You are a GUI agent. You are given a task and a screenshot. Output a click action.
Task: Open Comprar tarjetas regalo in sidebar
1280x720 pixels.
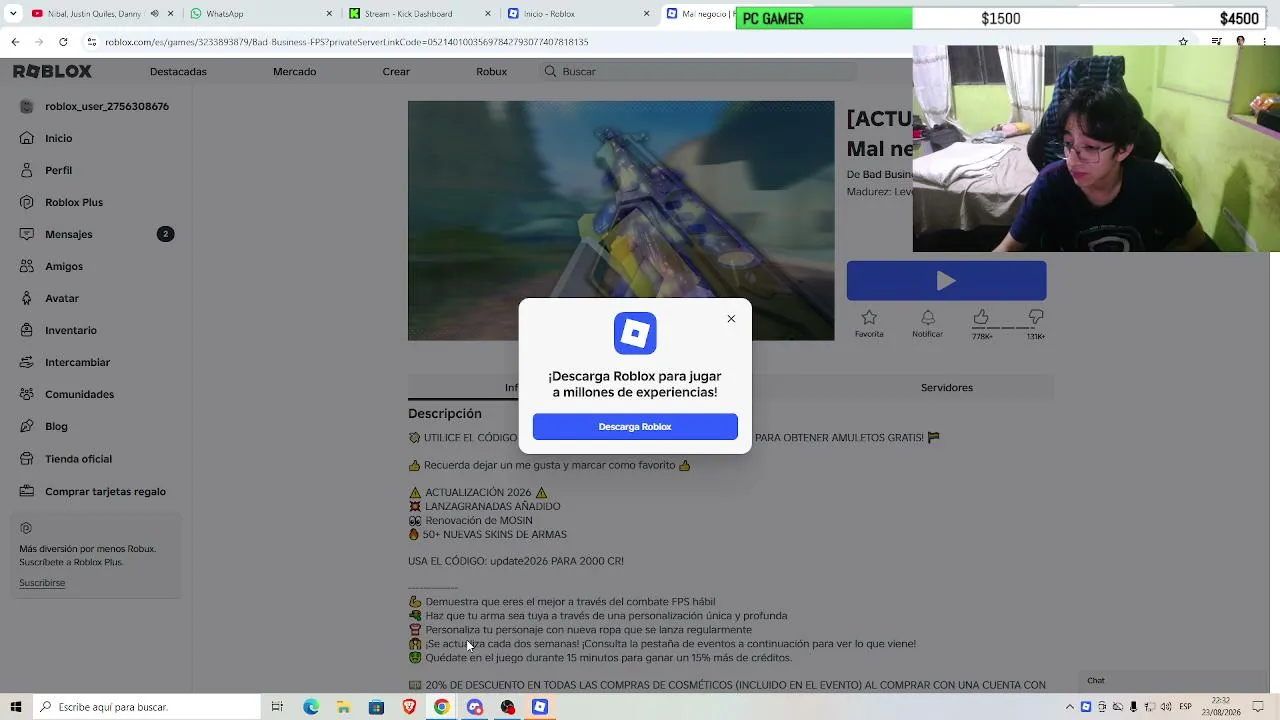(95, 491)
